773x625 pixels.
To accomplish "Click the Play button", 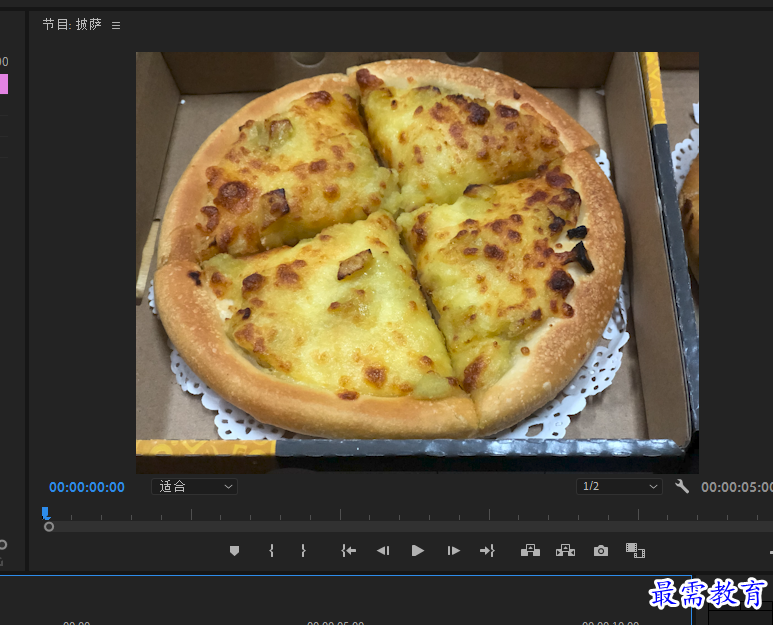I will click(x=418, y=551).
